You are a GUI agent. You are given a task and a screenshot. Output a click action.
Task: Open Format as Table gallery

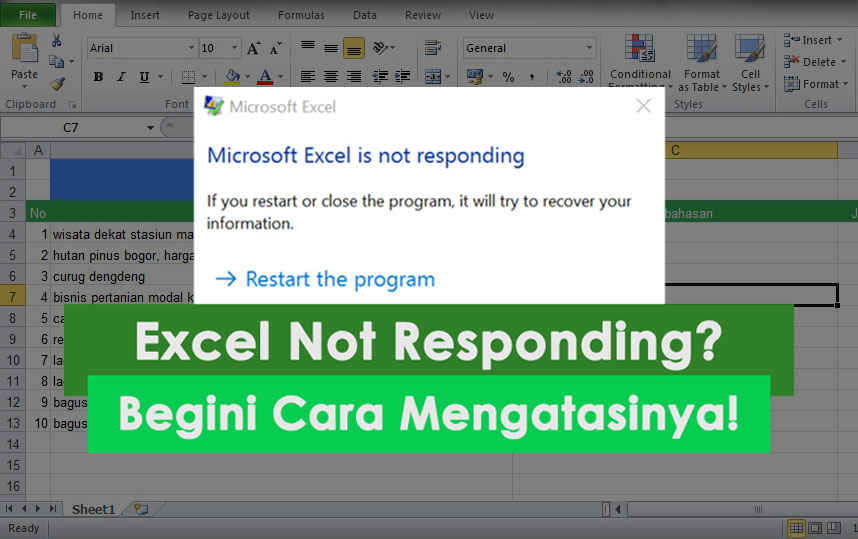(702, 62)
